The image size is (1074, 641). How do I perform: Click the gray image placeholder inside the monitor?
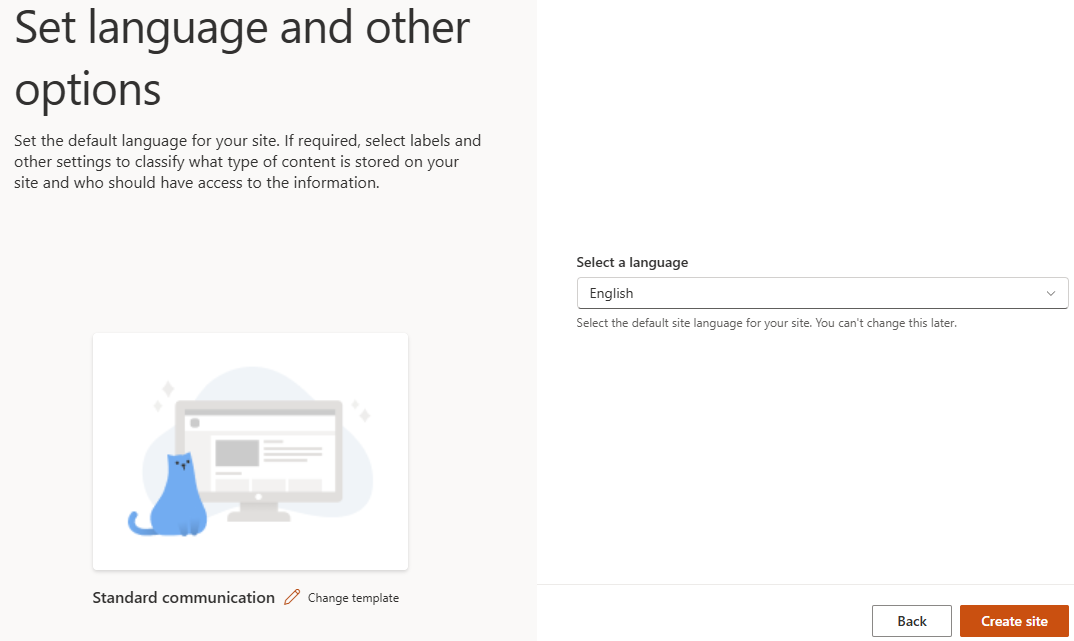point(237,453)
